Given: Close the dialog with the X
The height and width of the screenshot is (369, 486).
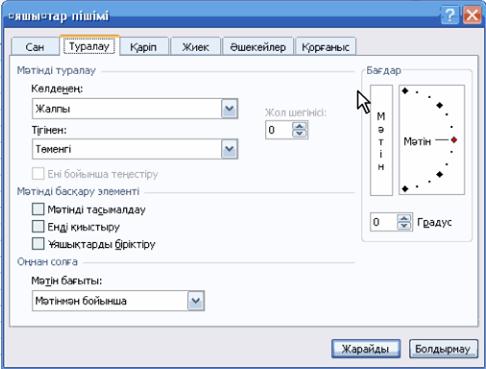Looking at the screenshot, I should (x=472, y=15).
